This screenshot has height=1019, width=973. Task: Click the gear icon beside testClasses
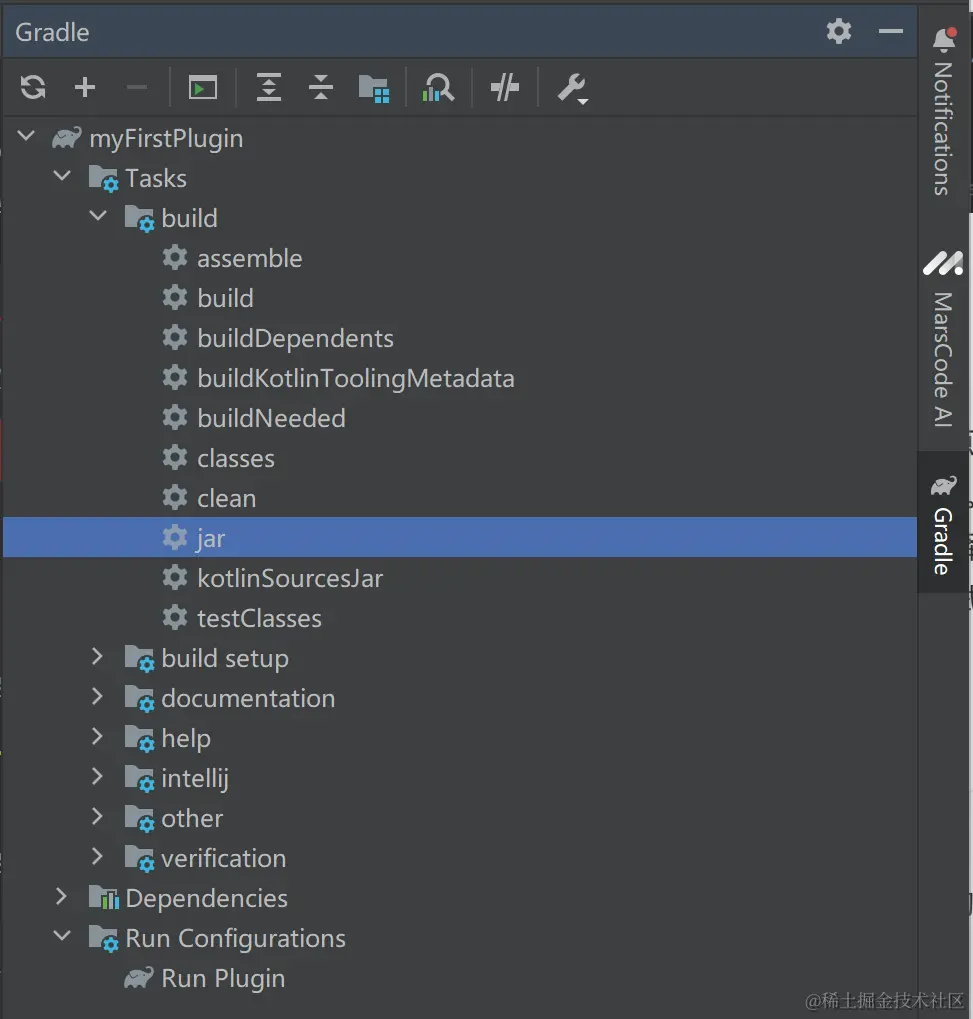(175, 617)
